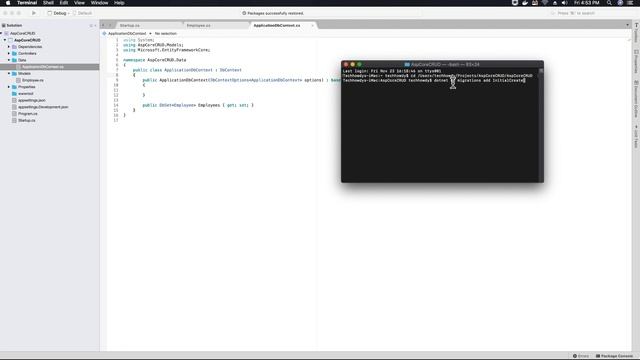Collapse the bold AspCoreCRUD project node

[5, 40]
